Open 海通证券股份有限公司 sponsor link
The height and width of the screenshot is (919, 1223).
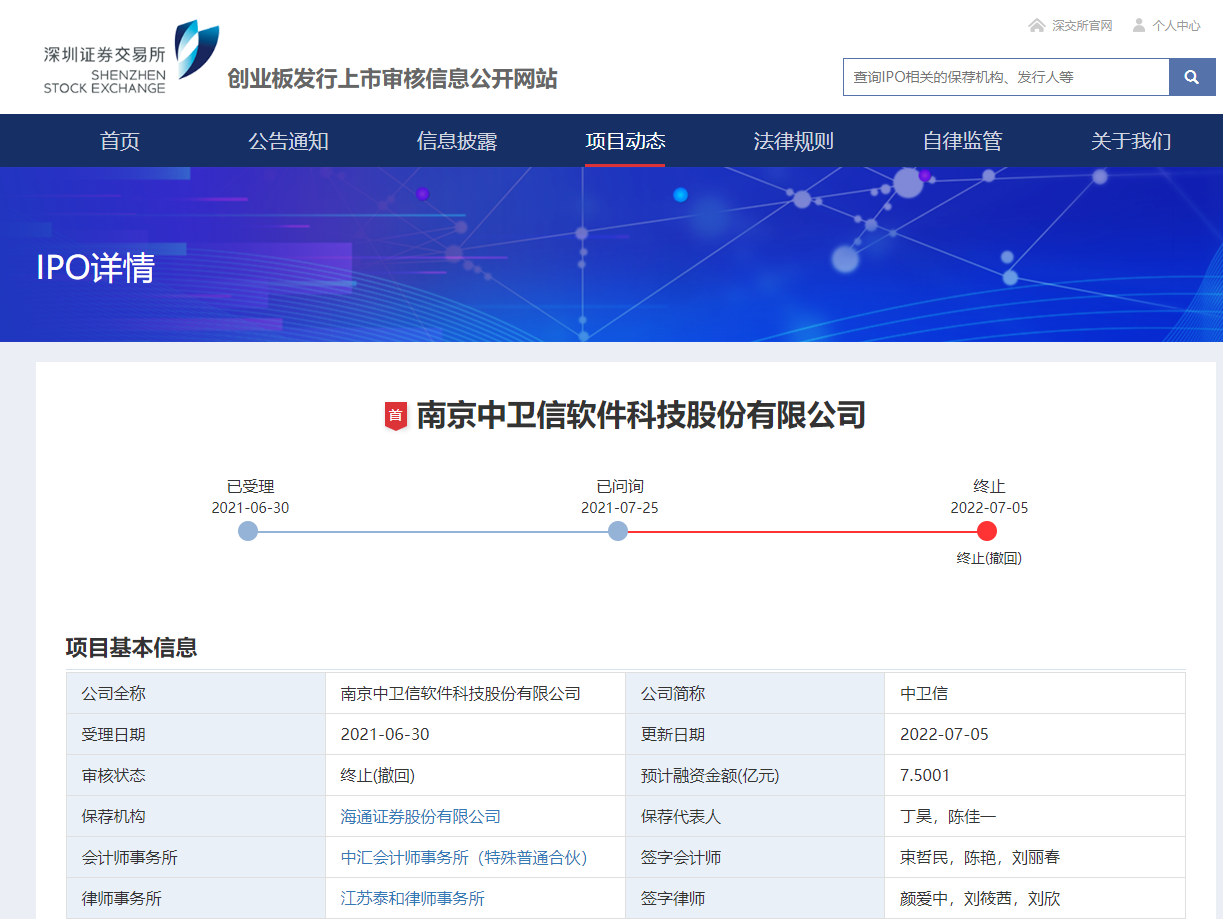(420, 817)
